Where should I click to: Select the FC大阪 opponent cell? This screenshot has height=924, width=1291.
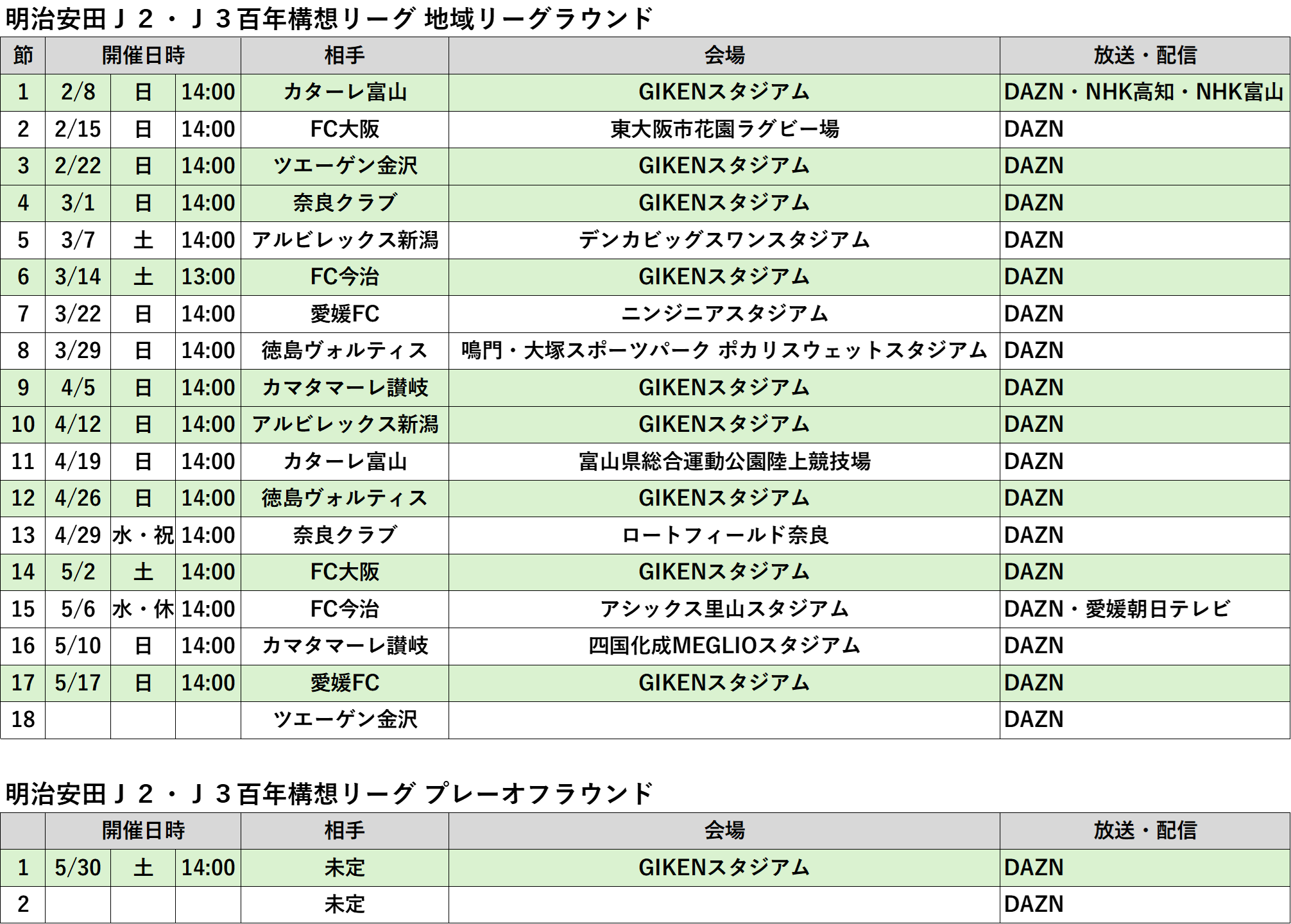pos(345,572)
